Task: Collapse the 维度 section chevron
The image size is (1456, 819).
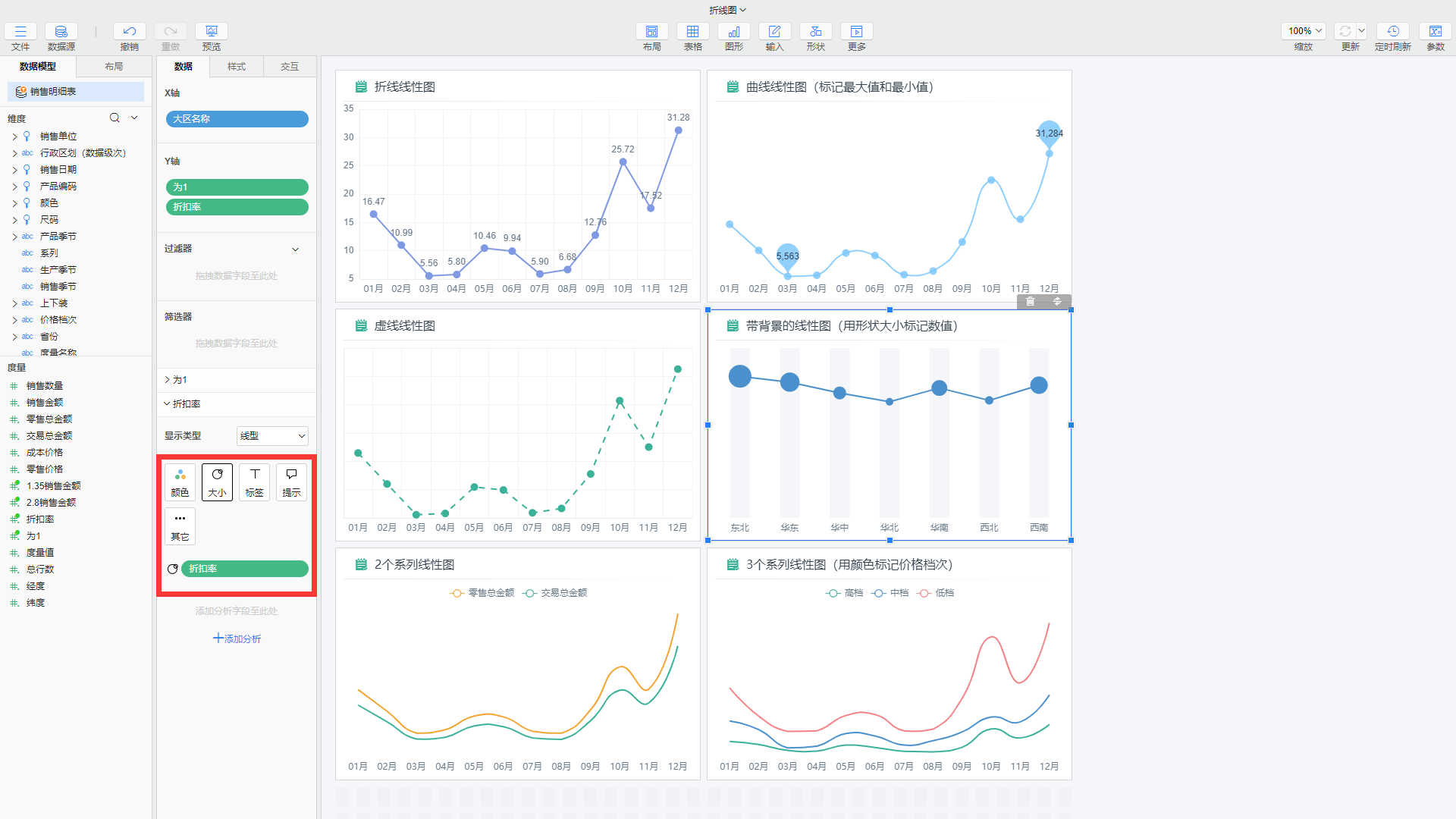Action: click(x=134, y=118)
